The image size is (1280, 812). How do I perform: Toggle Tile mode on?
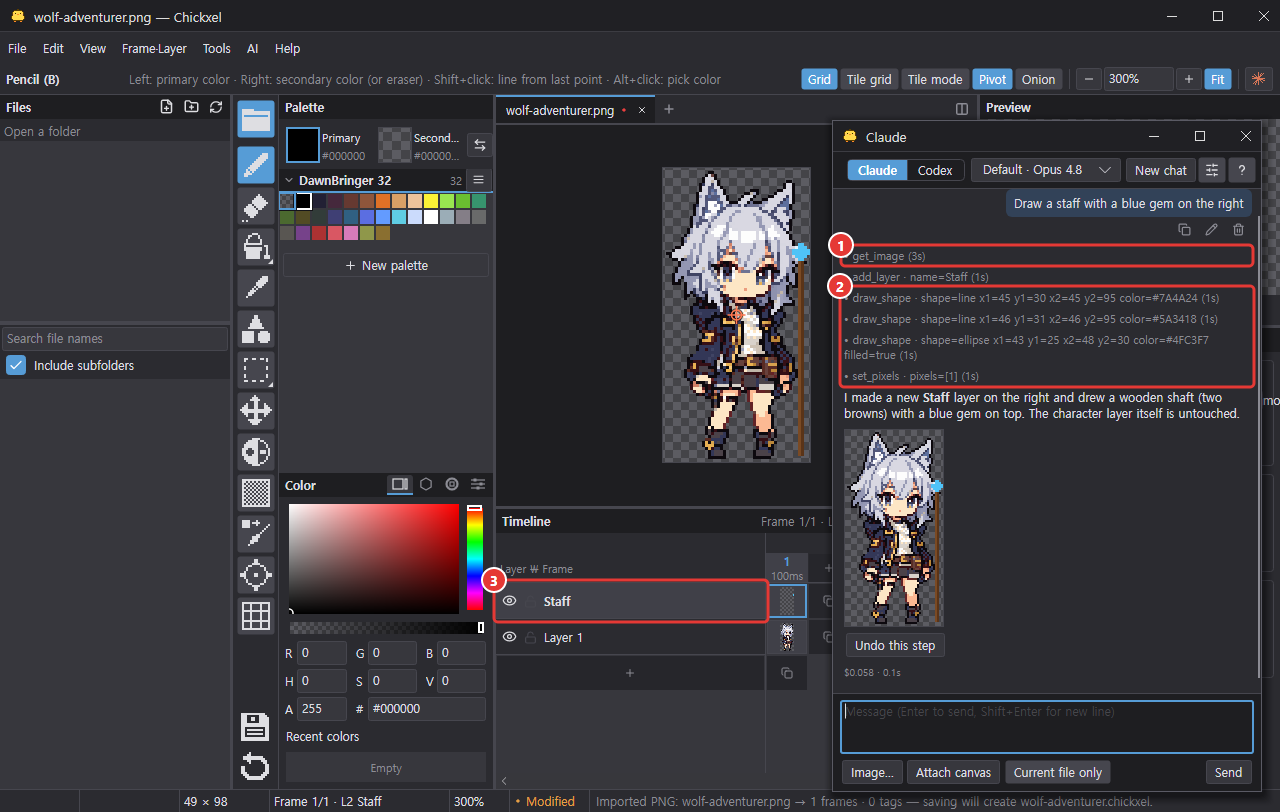pos(935,79)
